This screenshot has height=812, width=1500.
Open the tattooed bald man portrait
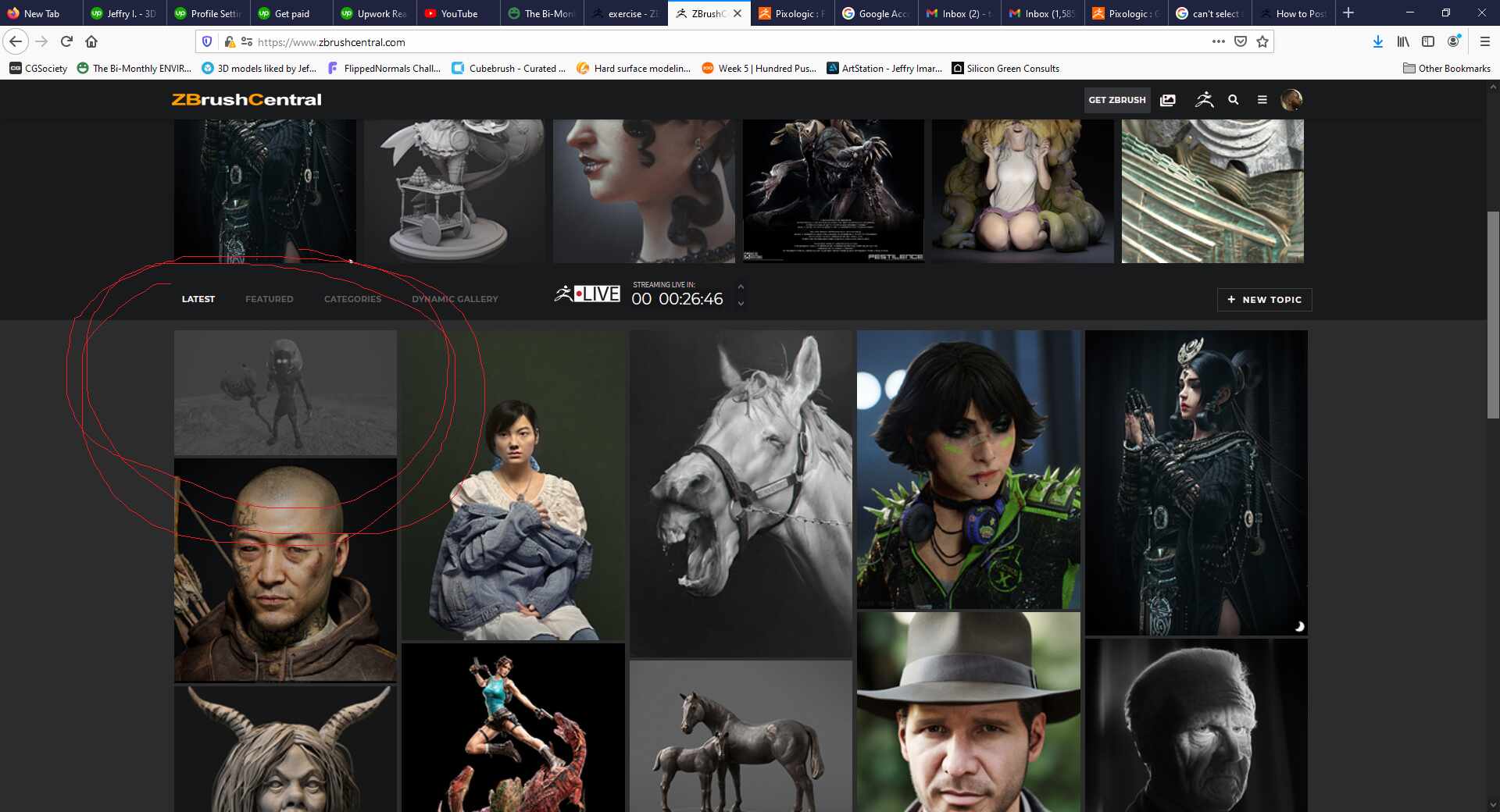point(285,570)
